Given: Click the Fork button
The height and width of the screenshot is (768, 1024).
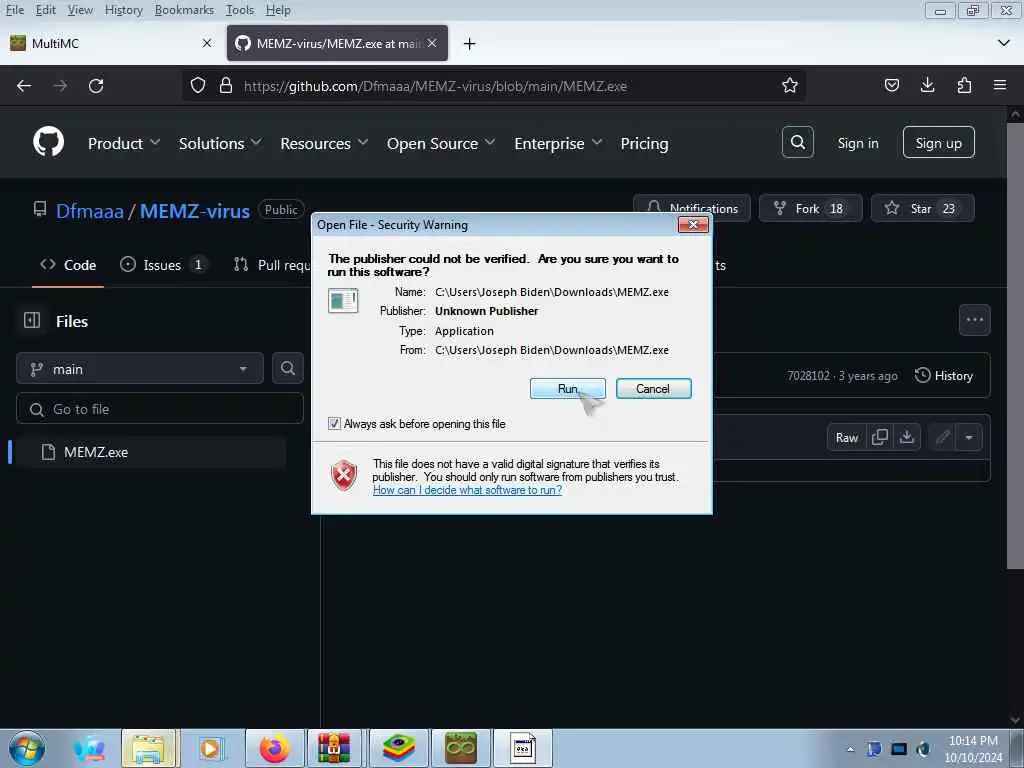Looking at the screenshot, I should click(810, 208).
